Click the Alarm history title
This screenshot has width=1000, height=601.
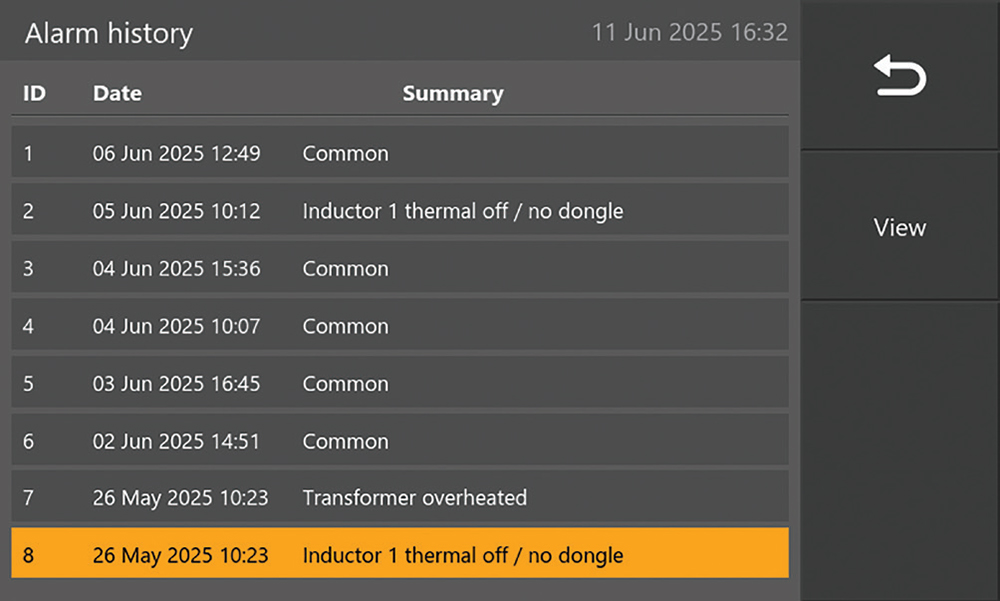[x=109, y=34]
